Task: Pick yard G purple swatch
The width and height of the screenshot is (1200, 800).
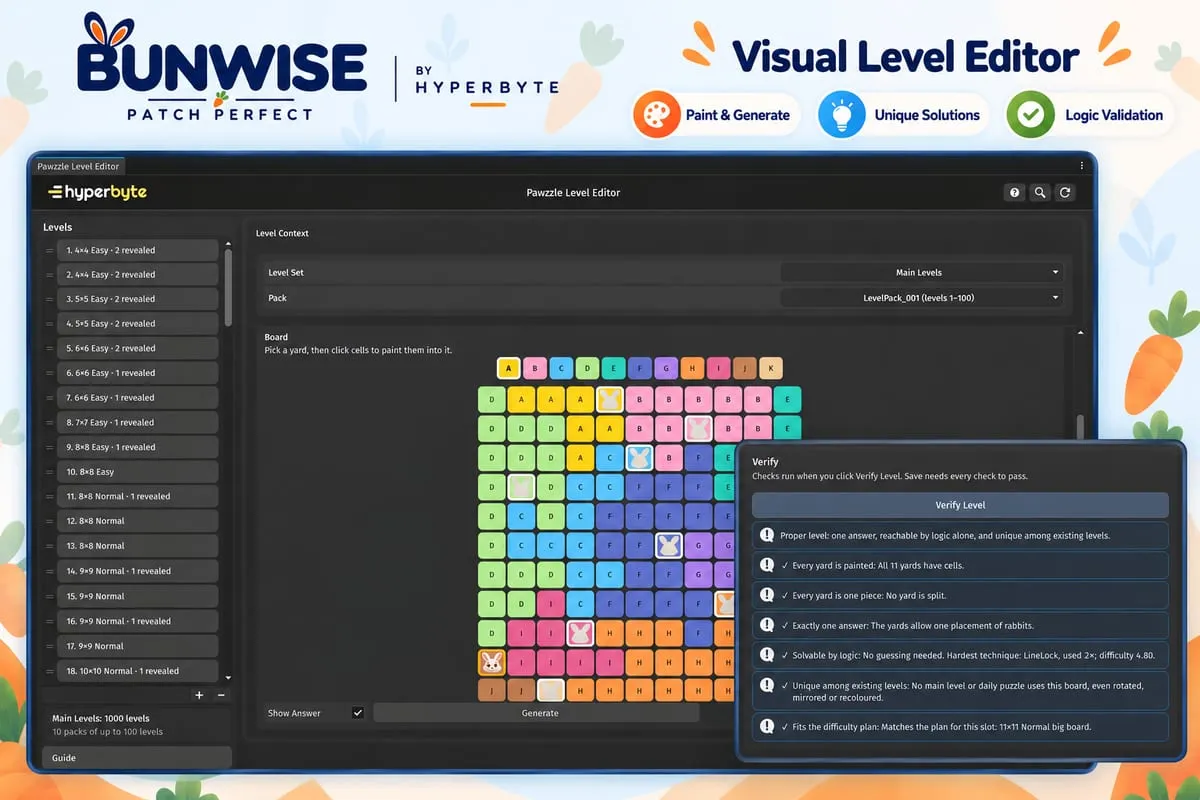Action: pos(665,368)
